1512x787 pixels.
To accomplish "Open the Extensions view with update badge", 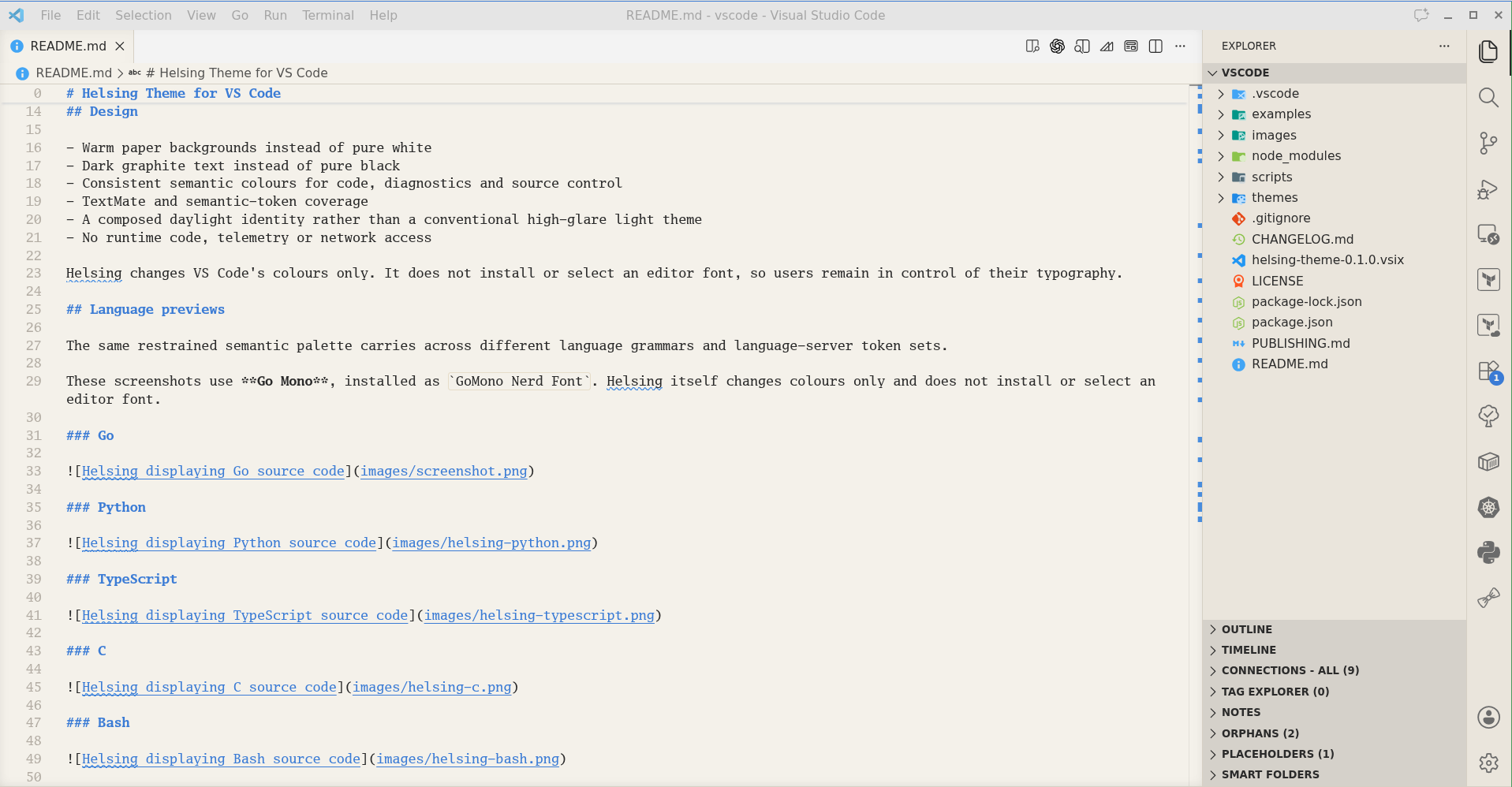I will (1488, 371).
